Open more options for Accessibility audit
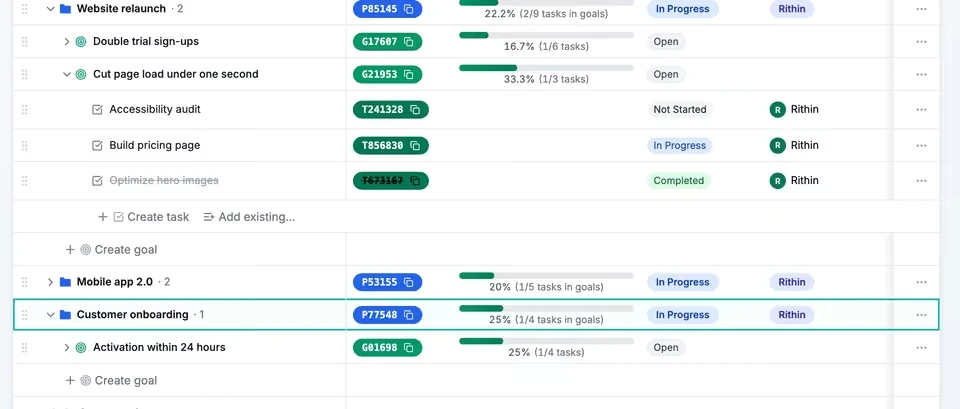 pos(921,110)
